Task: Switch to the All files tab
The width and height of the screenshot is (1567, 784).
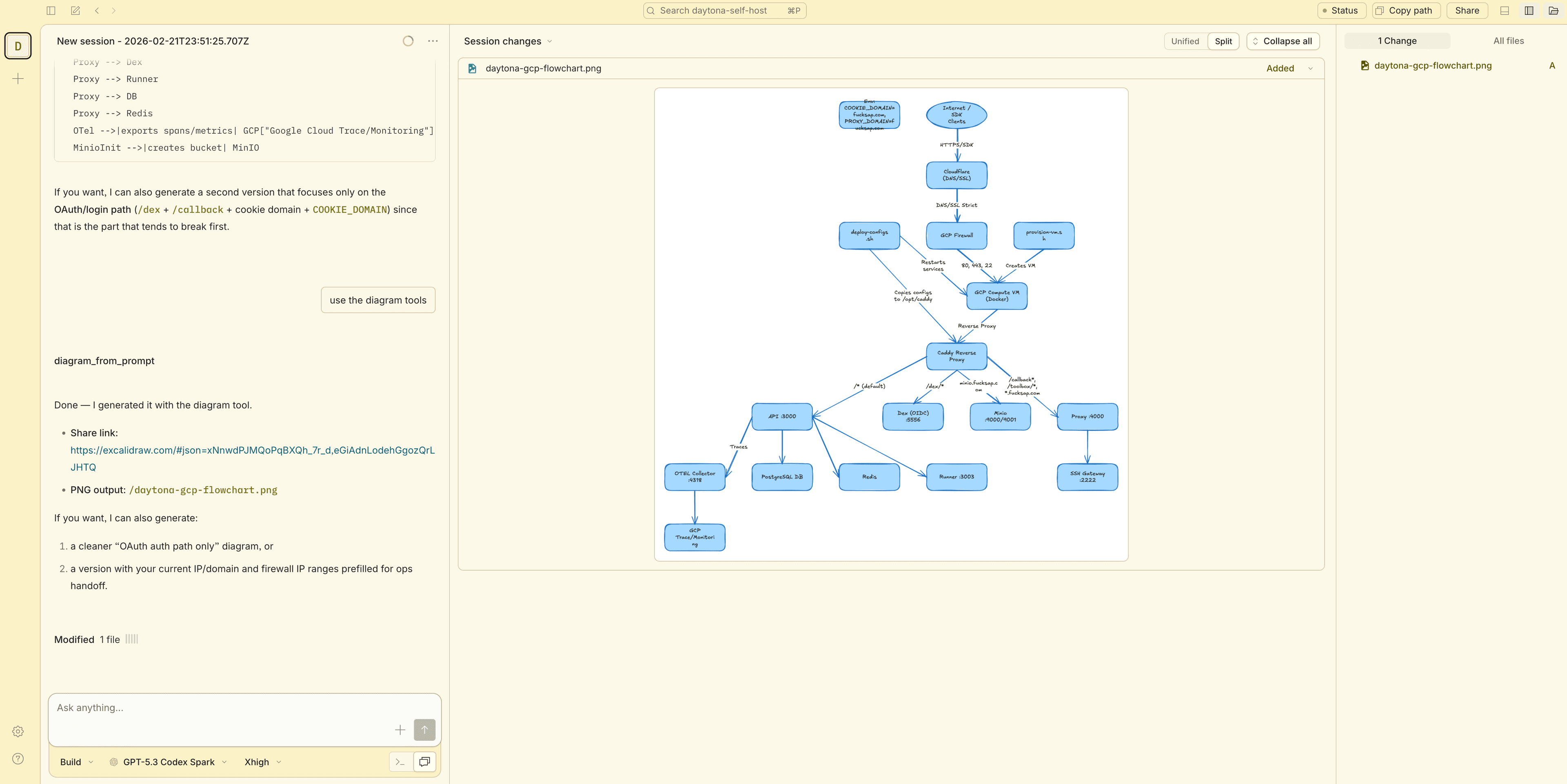Action: click(x=1509, y=41)
